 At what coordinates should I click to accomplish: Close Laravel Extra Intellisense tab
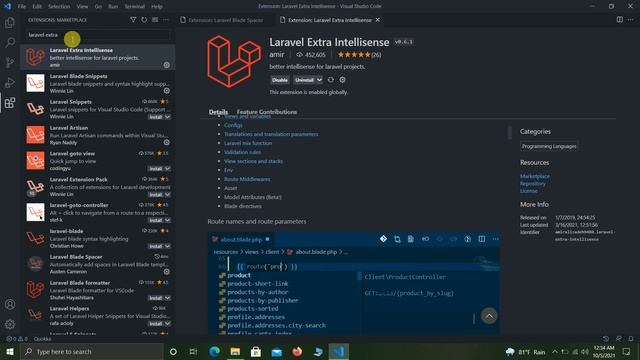pyautogui.click(x=378, y=20)
